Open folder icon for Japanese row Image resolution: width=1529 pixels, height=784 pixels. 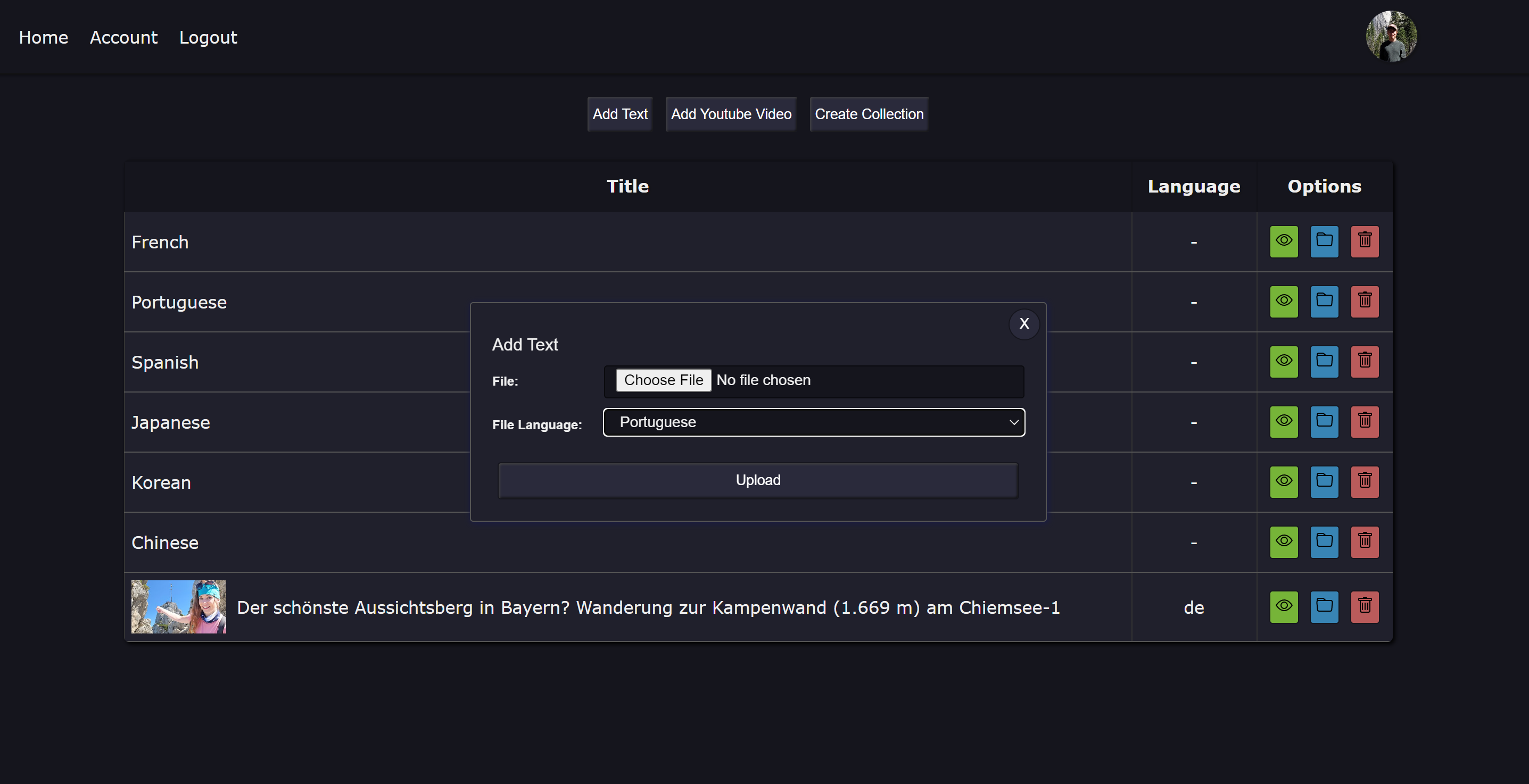1324,422
